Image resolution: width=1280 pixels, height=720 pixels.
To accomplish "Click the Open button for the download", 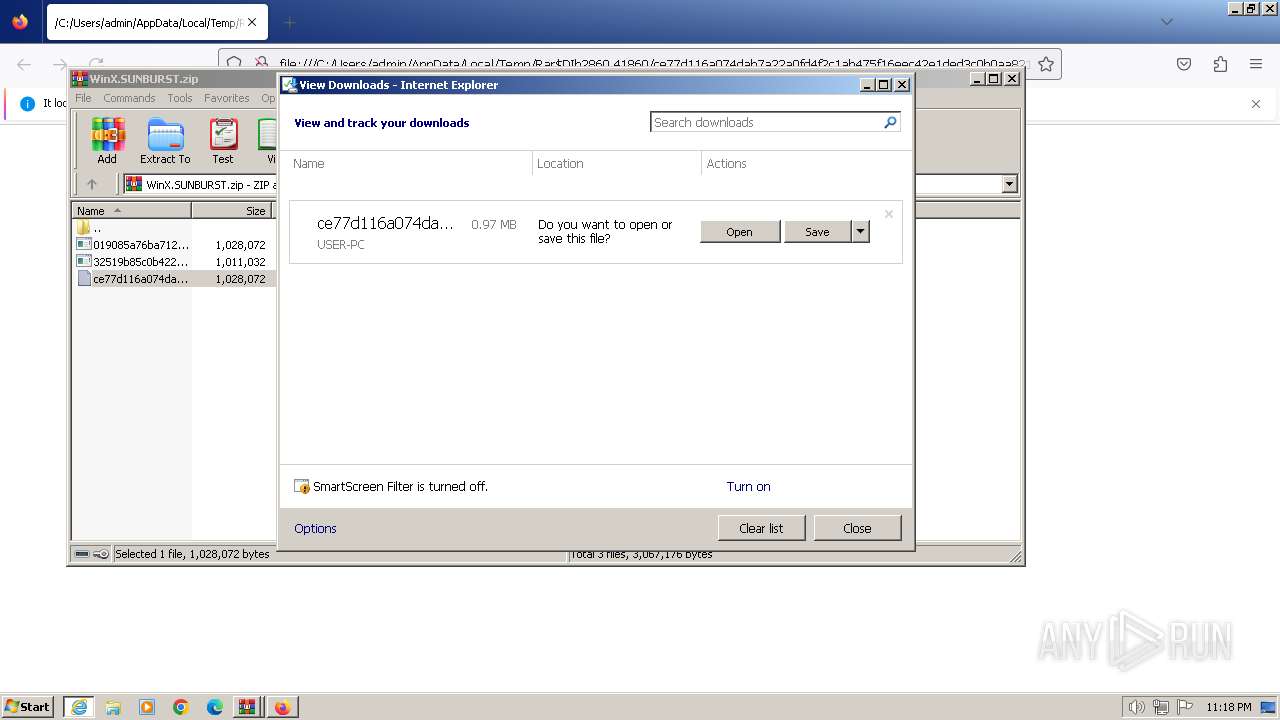I will [740, 232].
